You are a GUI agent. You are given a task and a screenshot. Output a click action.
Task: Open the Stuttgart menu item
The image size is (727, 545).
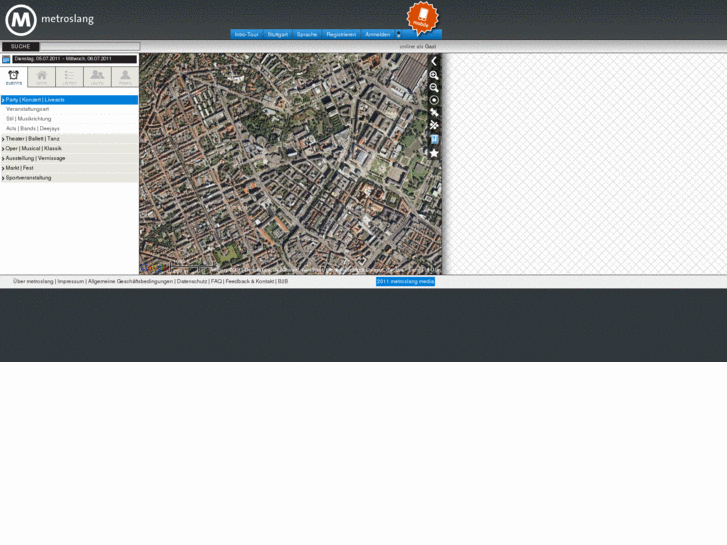278,34
